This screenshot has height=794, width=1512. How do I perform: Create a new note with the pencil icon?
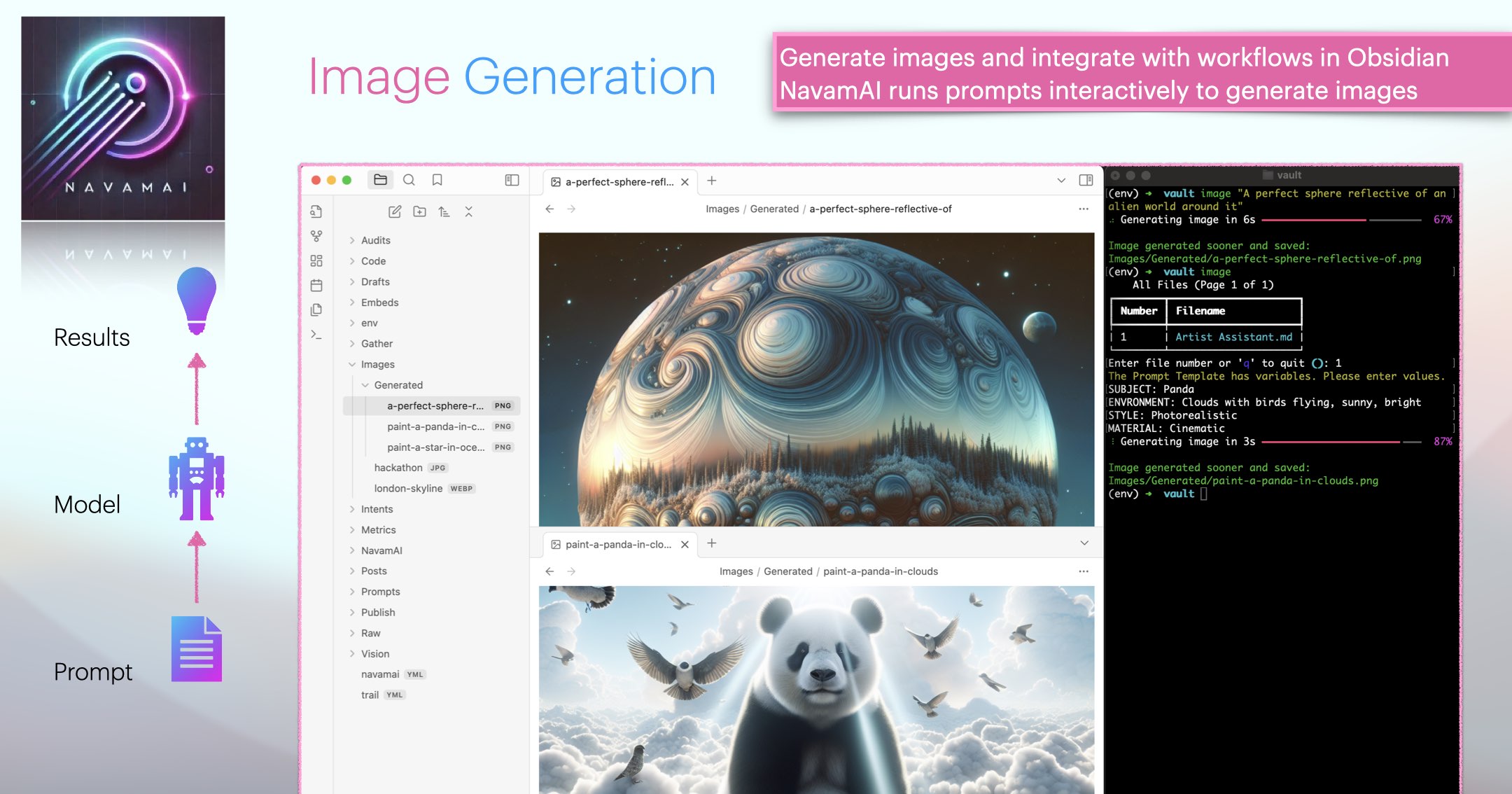click(x=395, y=211)
